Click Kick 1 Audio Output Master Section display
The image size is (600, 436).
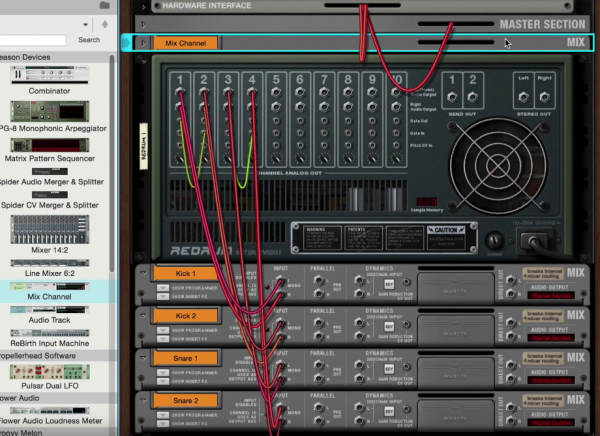click(x=551, y=296)
